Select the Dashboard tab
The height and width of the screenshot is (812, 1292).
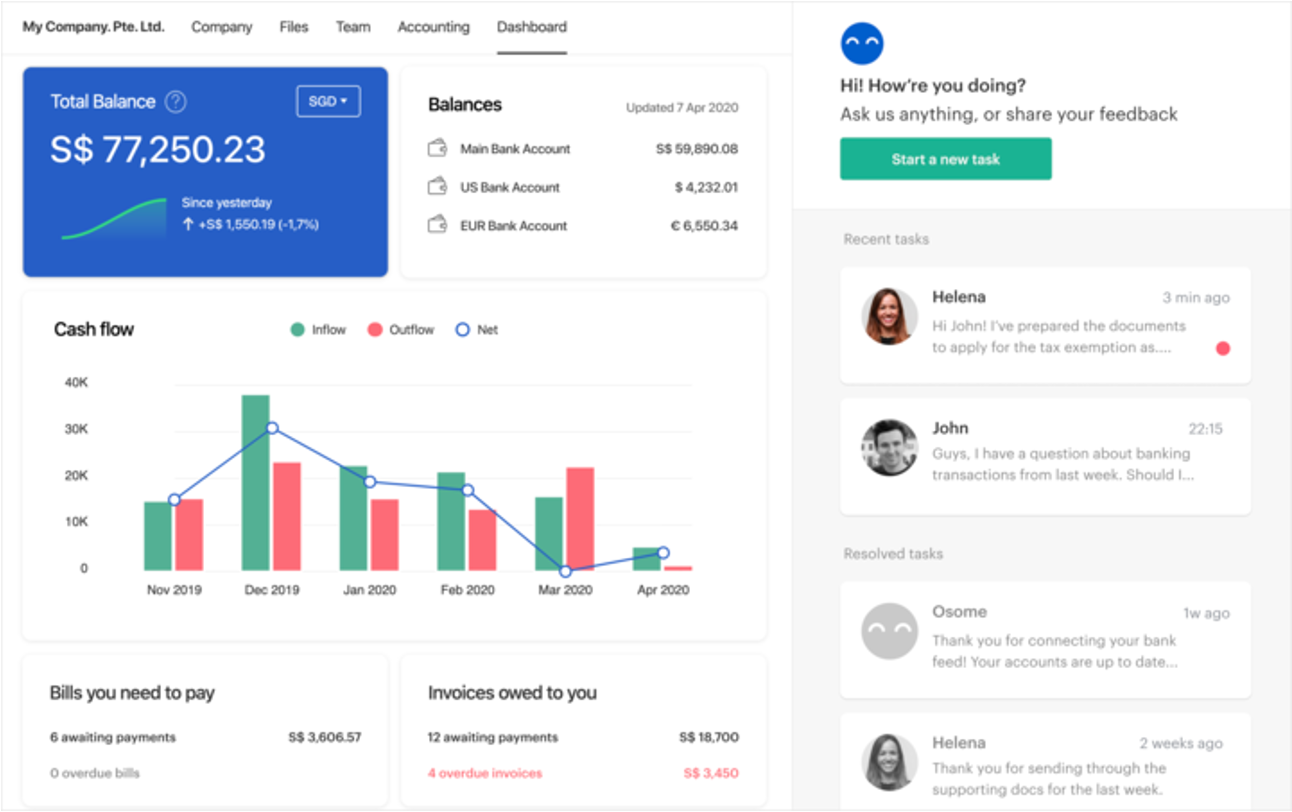[532, 27]
